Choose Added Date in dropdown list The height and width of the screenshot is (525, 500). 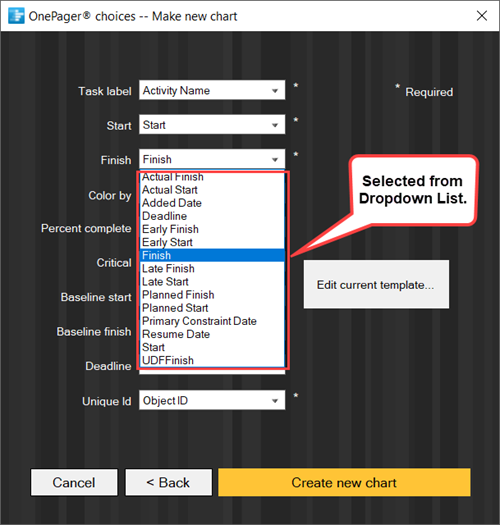coord(212,203)
